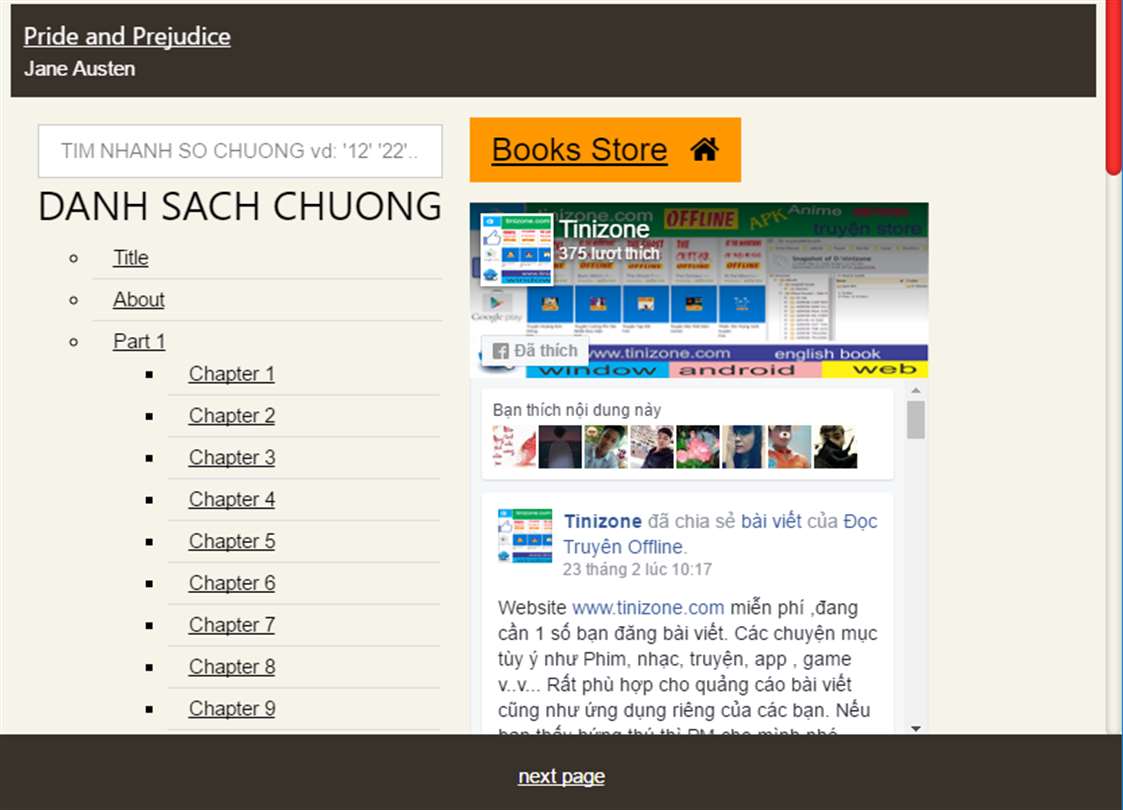
Task: Click the first liker avatar with red flowers
Action: (514, 447)
